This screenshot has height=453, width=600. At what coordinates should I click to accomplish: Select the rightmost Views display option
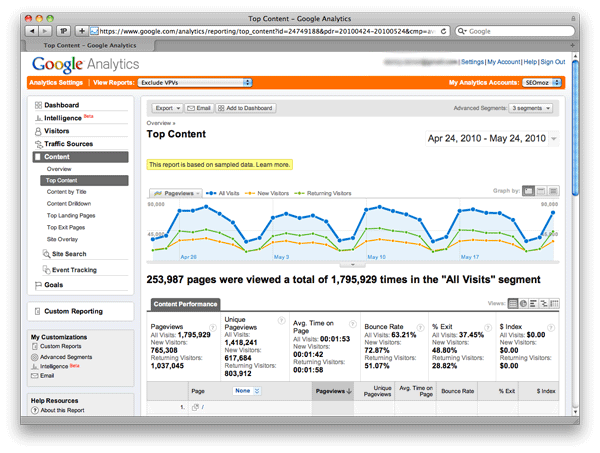[x=554, y=303]
